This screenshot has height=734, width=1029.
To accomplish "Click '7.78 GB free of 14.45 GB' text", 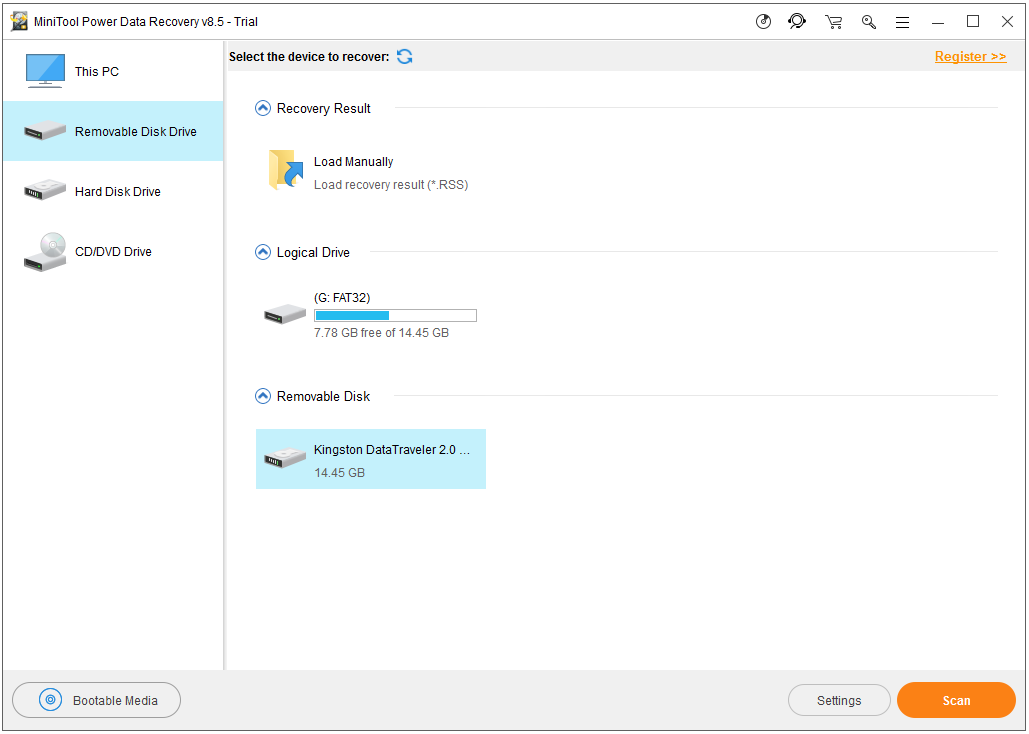I will pyautogui.click(x=381, y=333).
